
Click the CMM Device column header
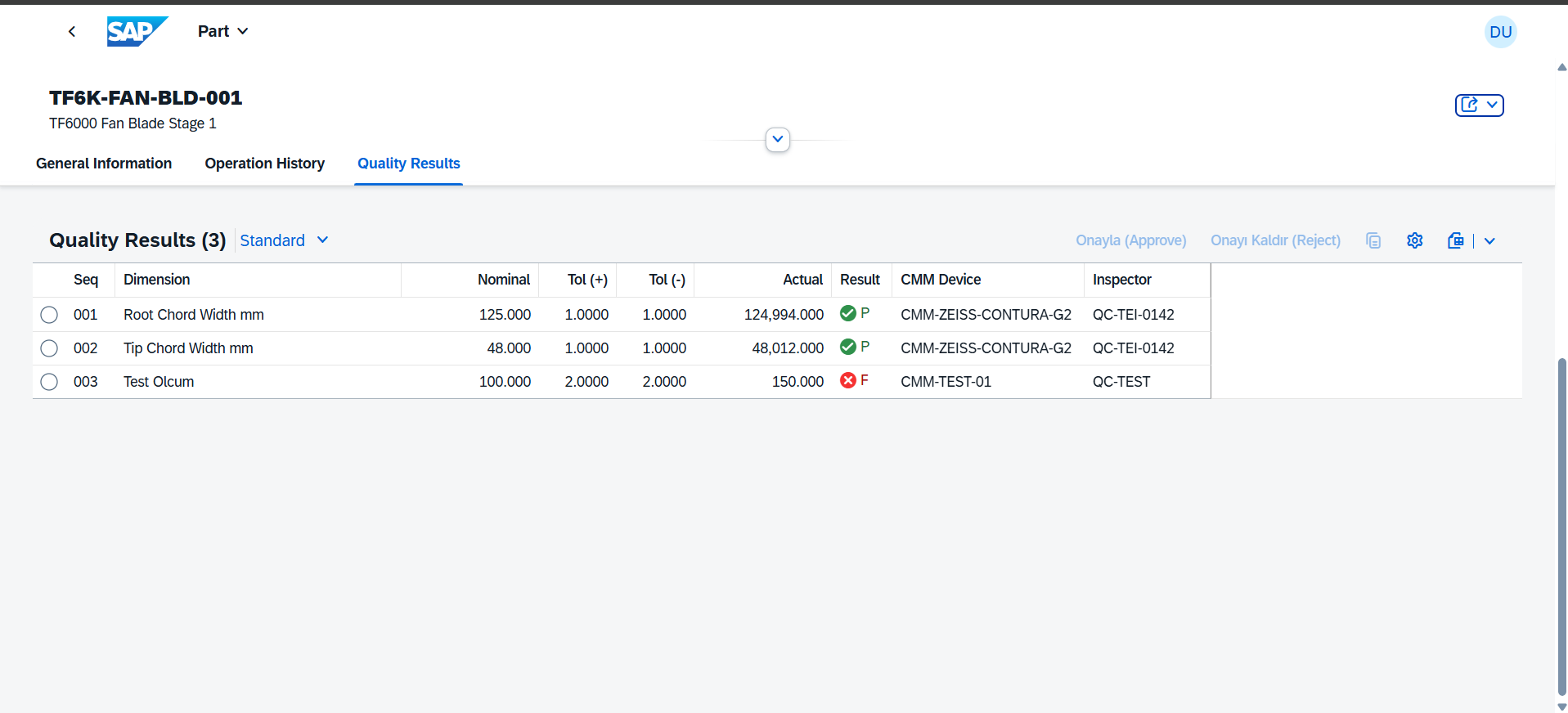point(988,280)
